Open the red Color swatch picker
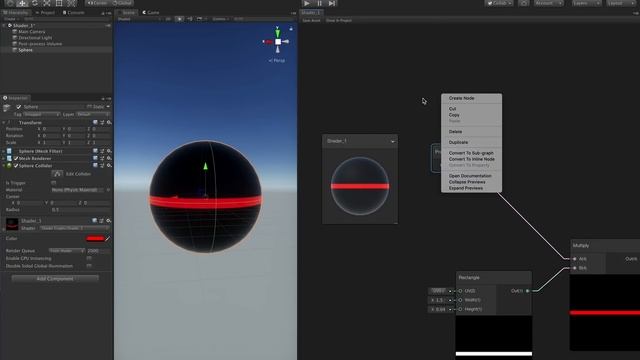Screen dimensions: 640x360 click(95, 238)
